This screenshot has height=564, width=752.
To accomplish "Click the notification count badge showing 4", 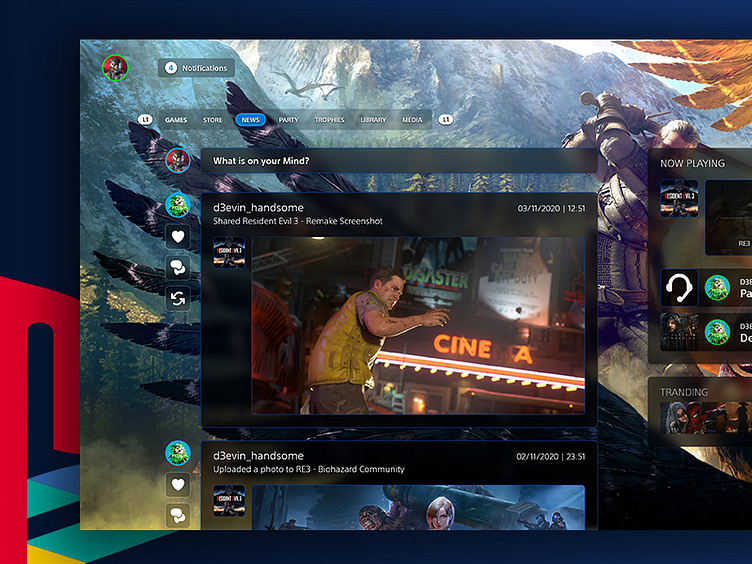I will pos(171,68).
